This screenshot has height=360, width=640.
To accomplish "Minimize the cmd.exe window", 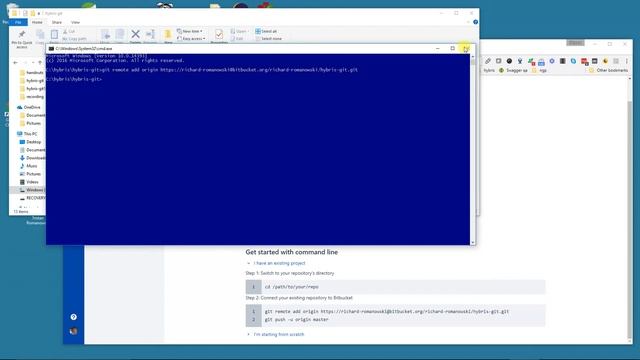I will point(438,49).
